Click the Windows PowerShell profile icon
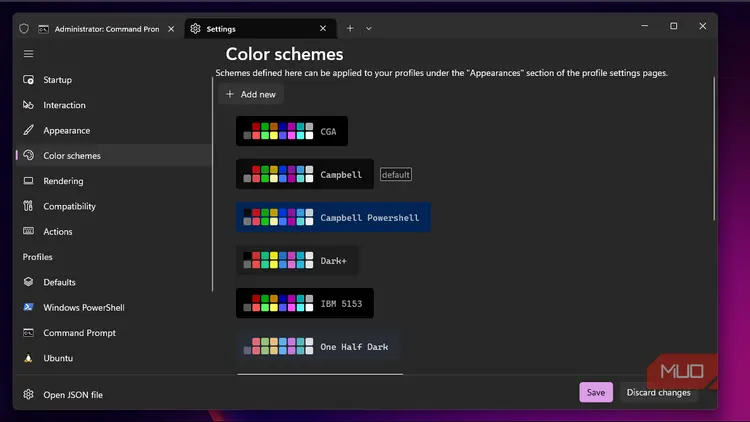Image resolution: width=750 pixels, height=422 pixels. (x=28, y=307)
